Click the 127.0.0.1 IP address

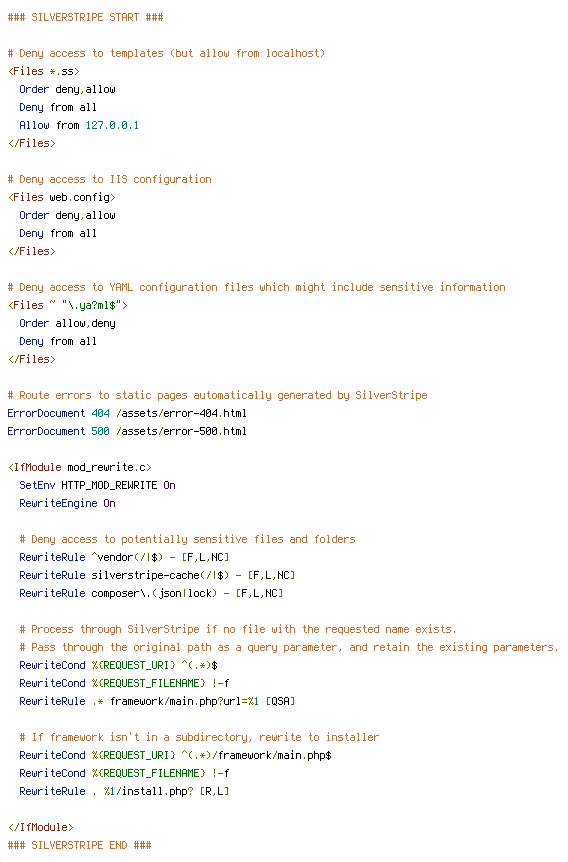[112, 125]
